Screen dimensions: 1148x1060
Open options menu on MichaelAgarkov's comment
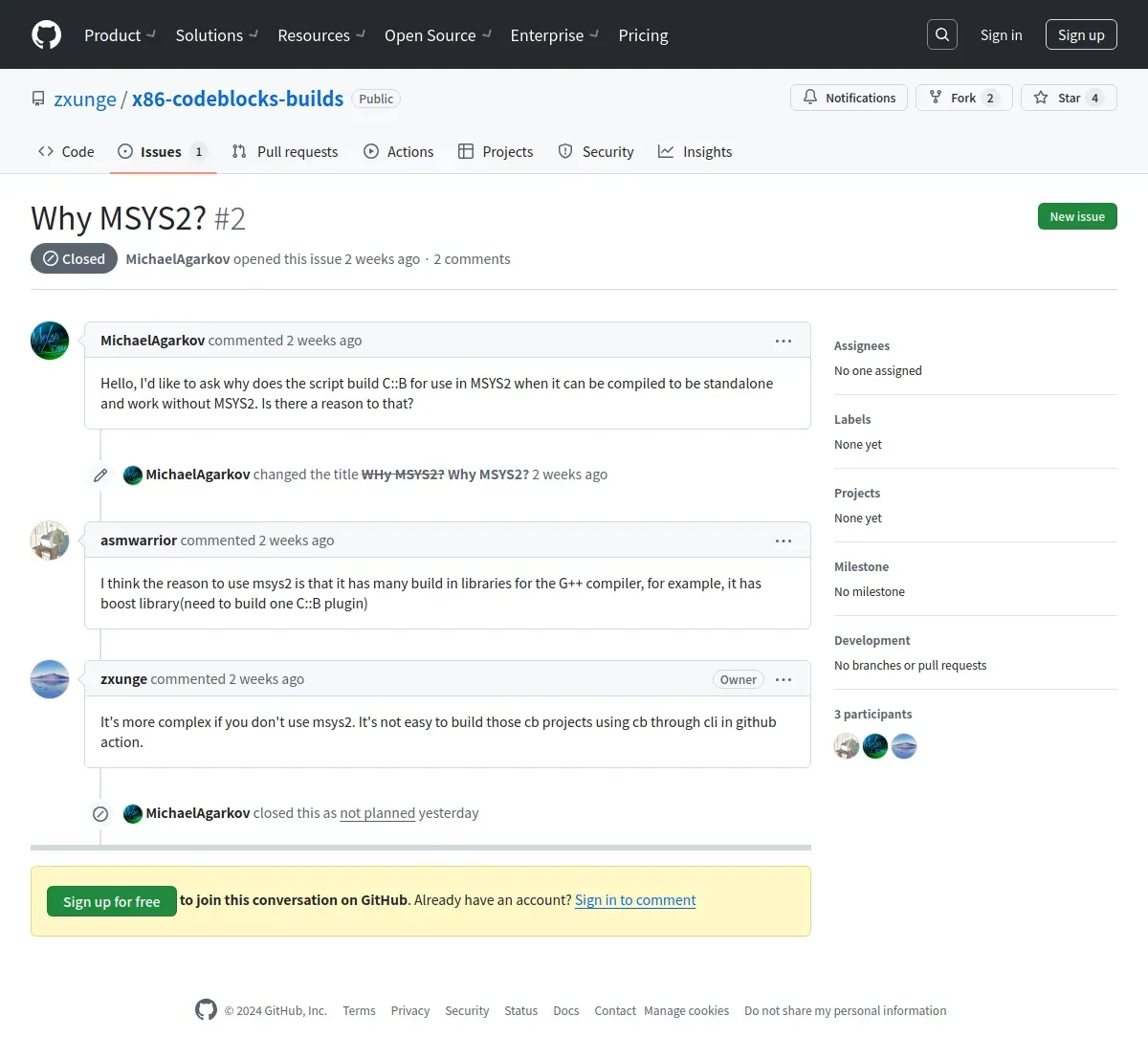pos(784,341)
